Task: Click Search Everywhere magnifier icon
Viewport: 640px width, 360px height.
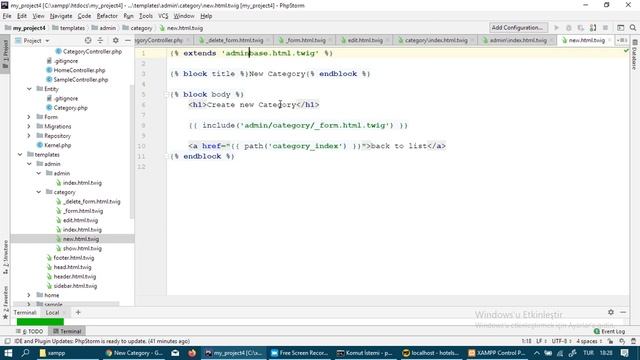Action: pyautogui.click(x=633, y=28)
